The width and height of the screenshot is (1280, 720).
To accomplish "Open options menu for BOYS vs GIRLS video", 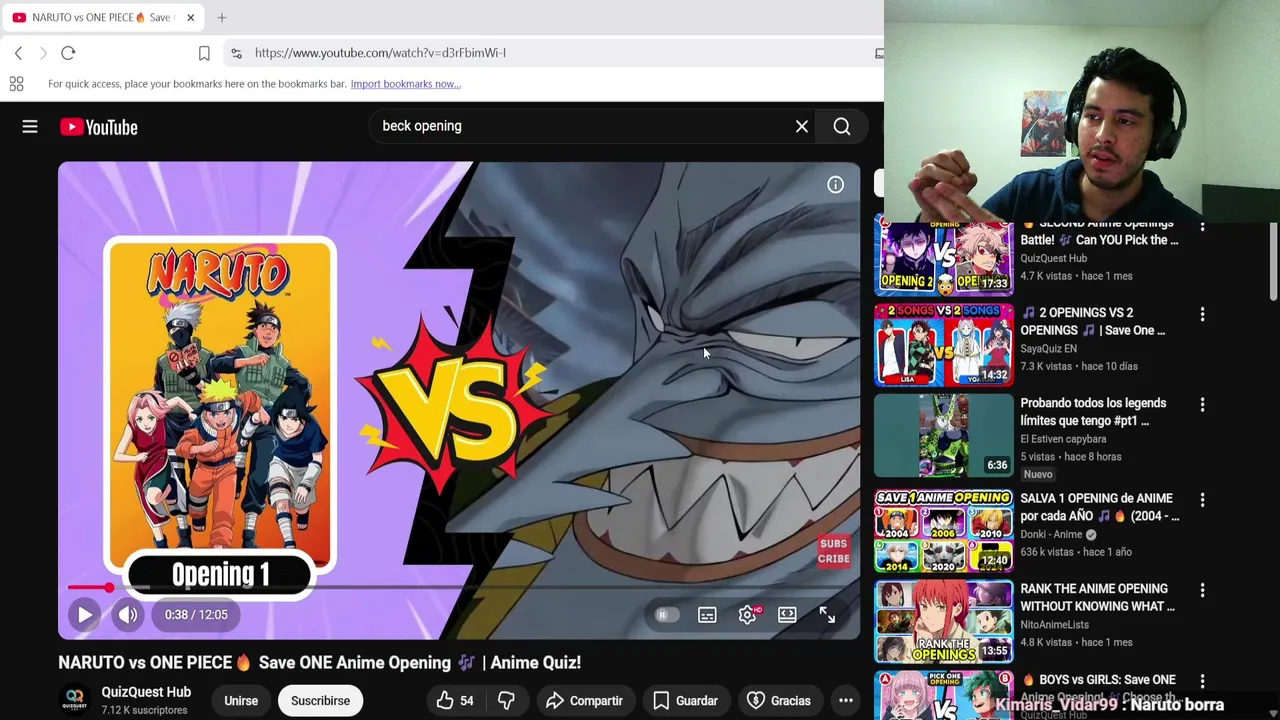I will (x=1202, y=681).
